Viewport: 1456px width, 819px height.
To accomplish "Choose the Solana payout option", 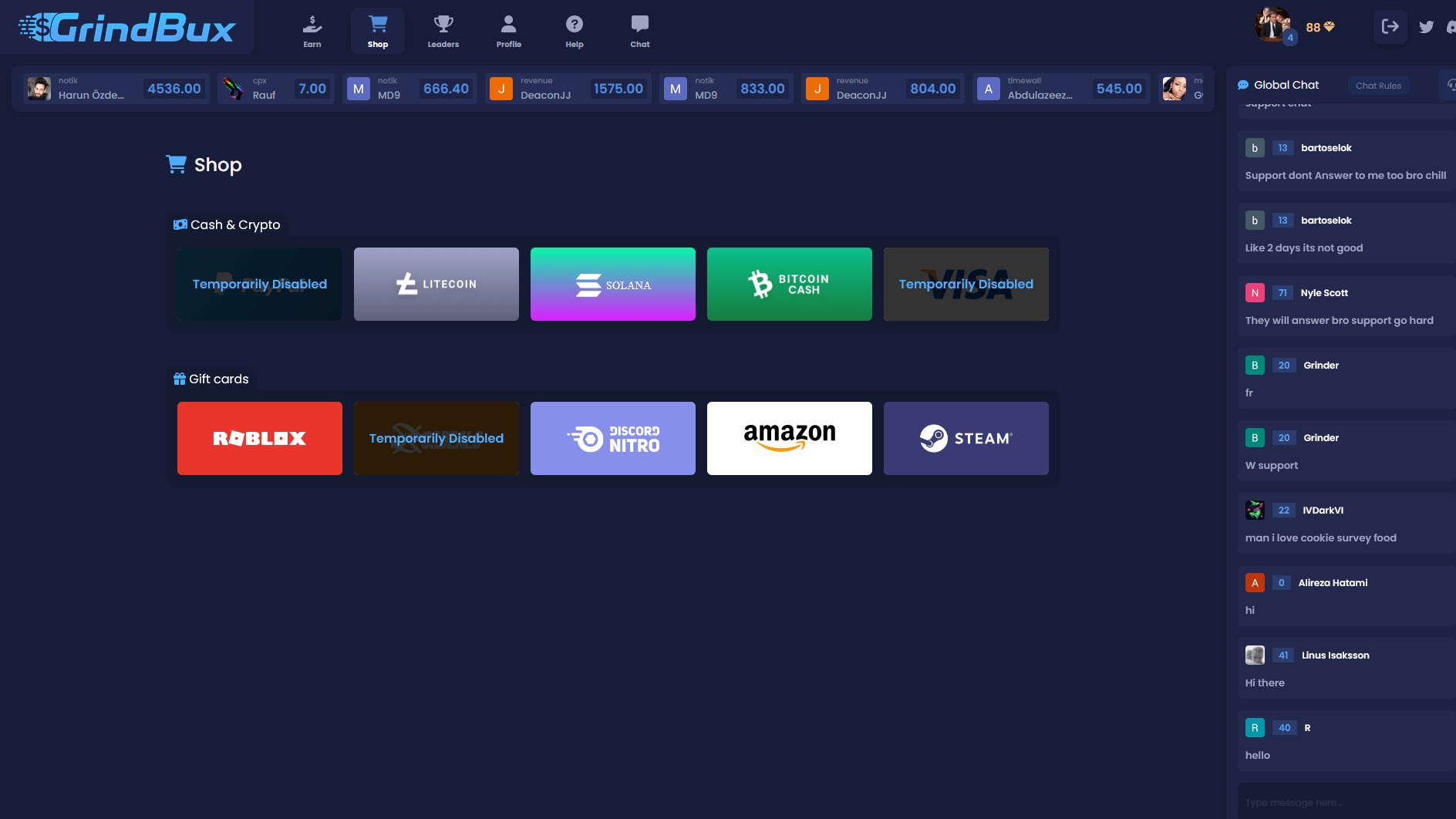I will 612,284.
